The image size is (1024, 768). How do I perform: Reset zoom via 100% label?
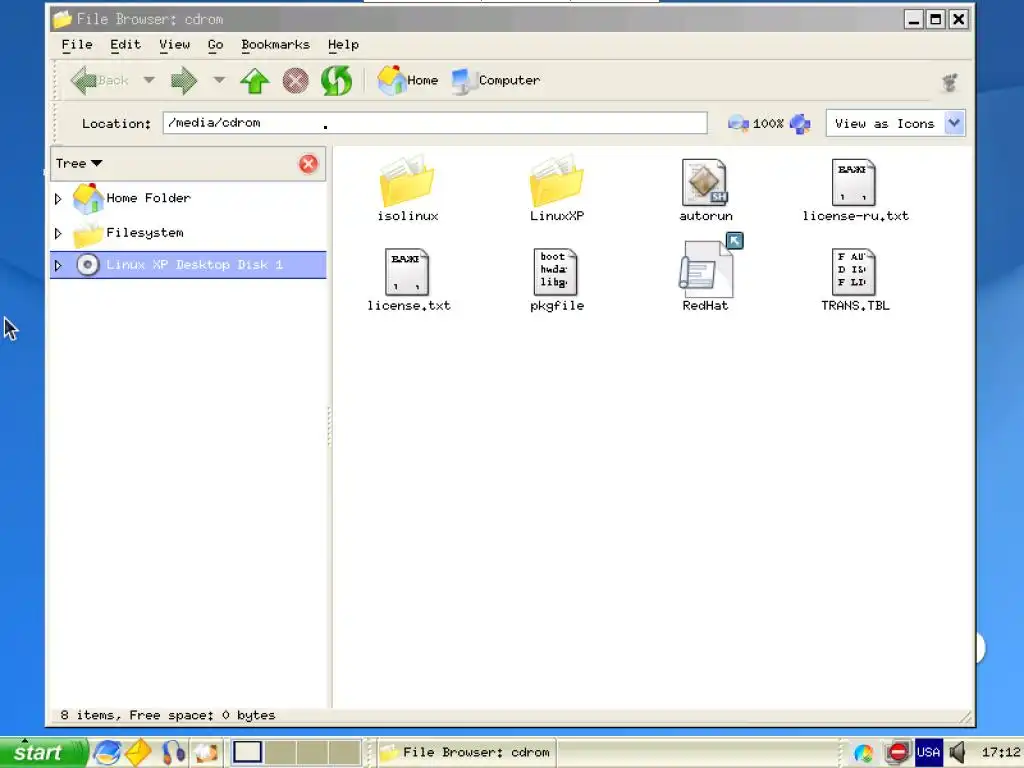click(x=768, y=123)
